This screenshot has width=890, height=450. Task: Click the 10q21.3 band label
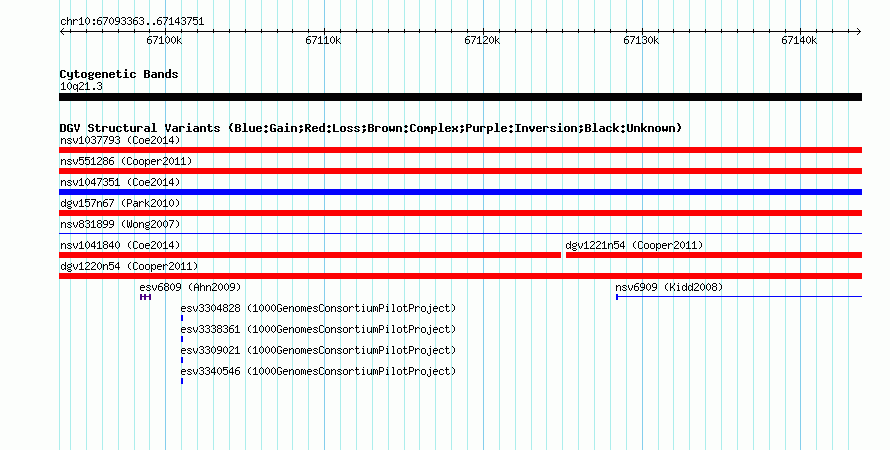point(81,86)
